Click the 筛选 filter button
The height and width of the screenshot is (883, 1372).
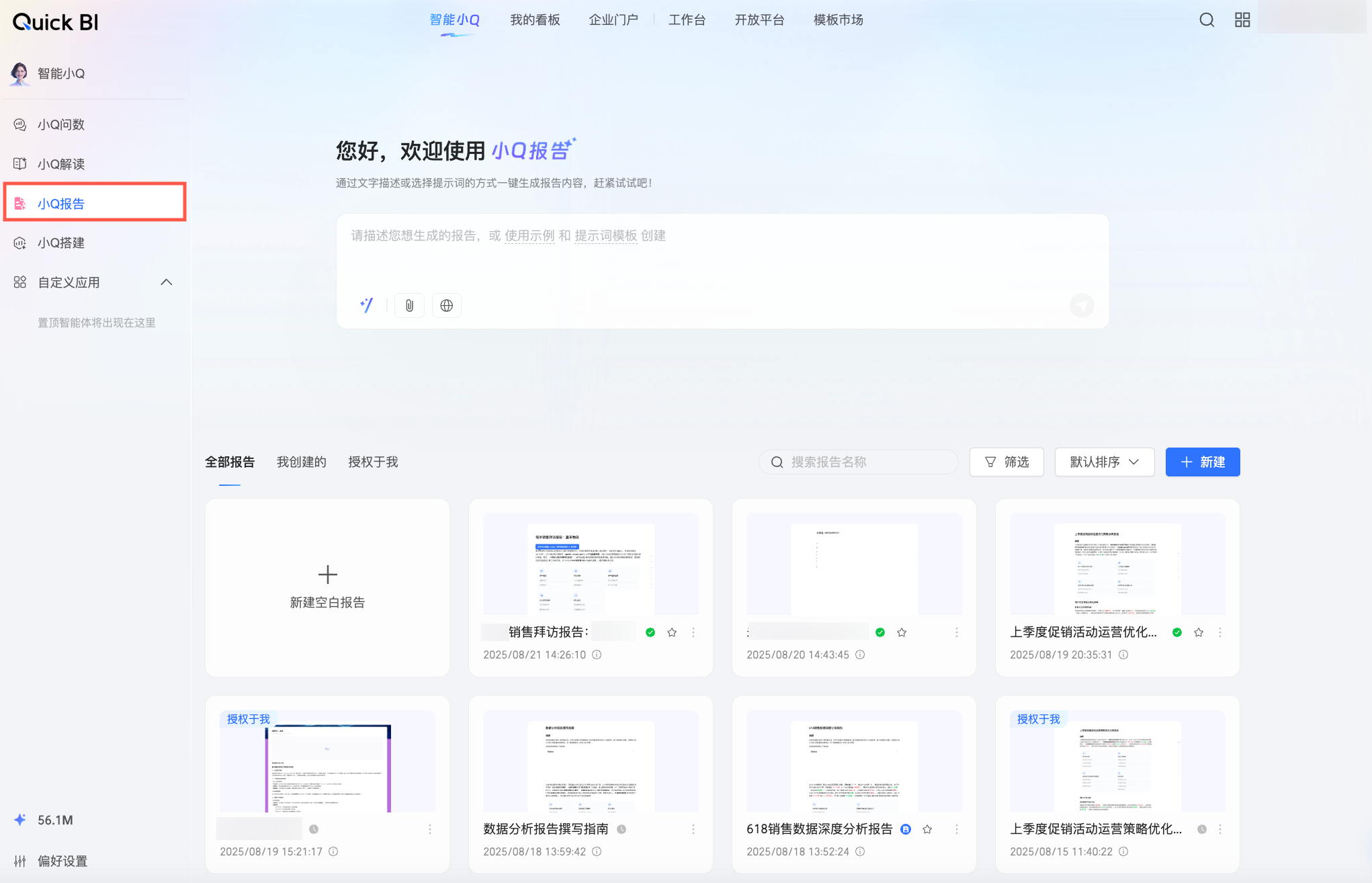pyautogui.click(x=1006, y=462)
